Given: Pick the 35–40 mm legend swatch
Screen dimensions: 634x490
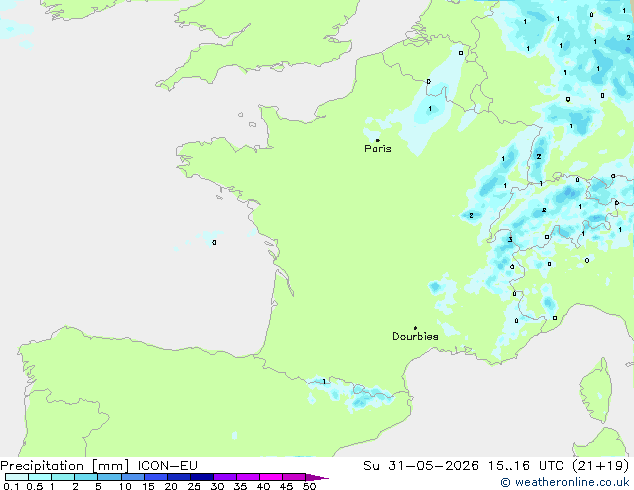Looking at the screenshot, I should click(x=247, y=477).
